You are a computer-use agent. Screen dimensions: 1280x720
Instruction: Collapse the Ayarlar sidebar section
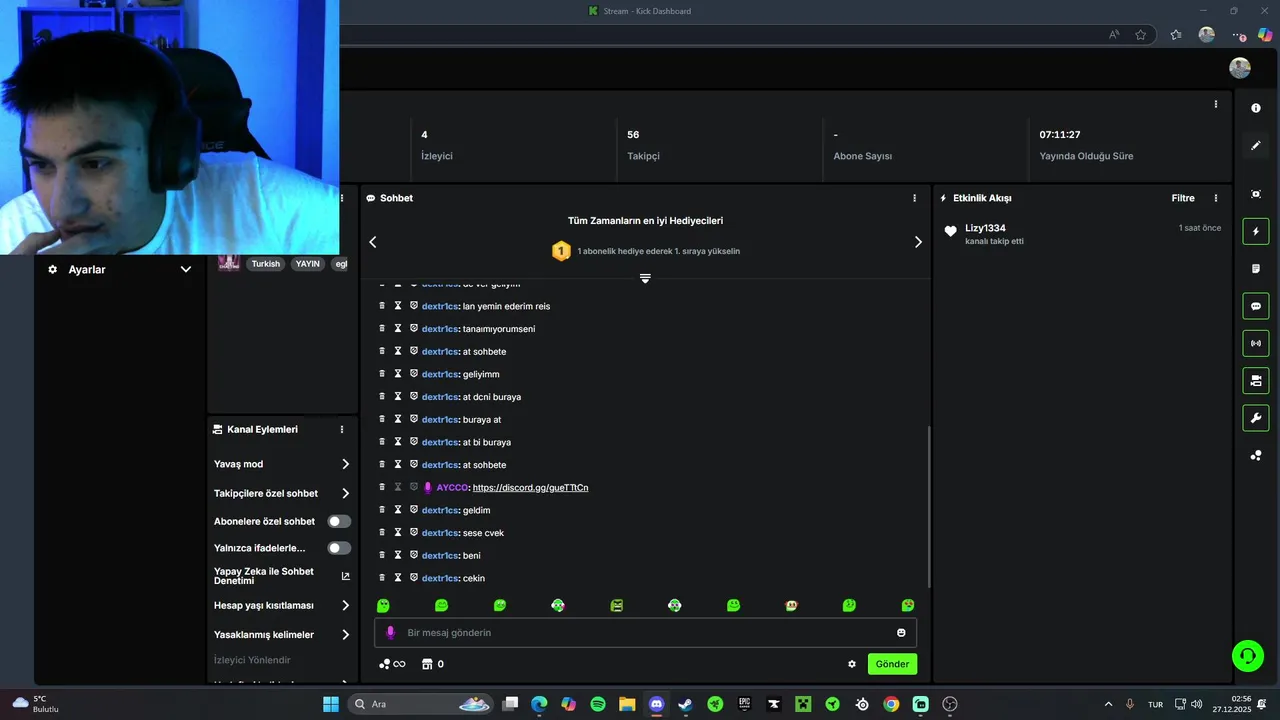tap(185, 269)
